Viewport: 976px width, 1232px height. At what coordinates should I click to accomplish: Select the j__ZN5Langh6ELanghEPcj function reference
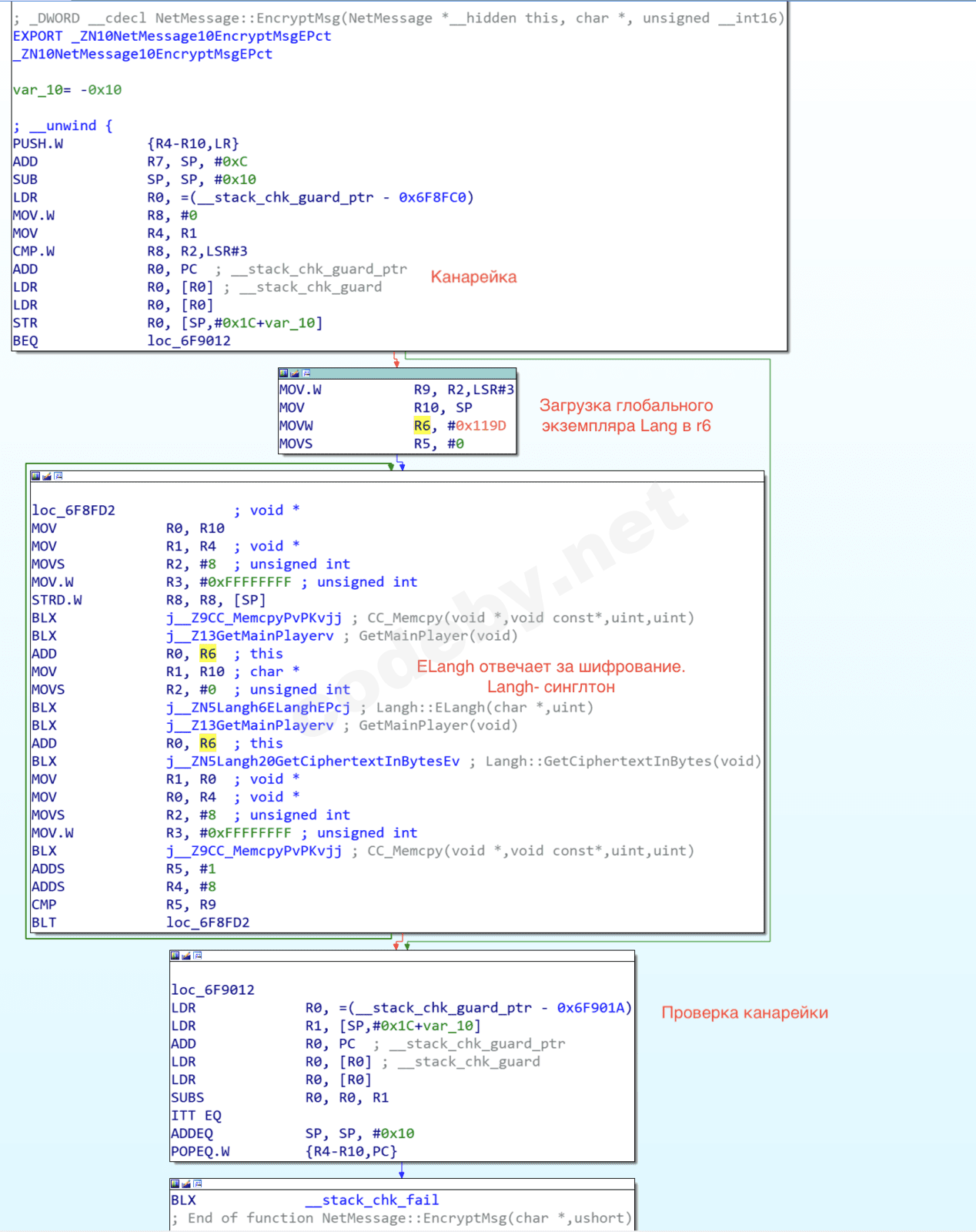click(258, 708)
